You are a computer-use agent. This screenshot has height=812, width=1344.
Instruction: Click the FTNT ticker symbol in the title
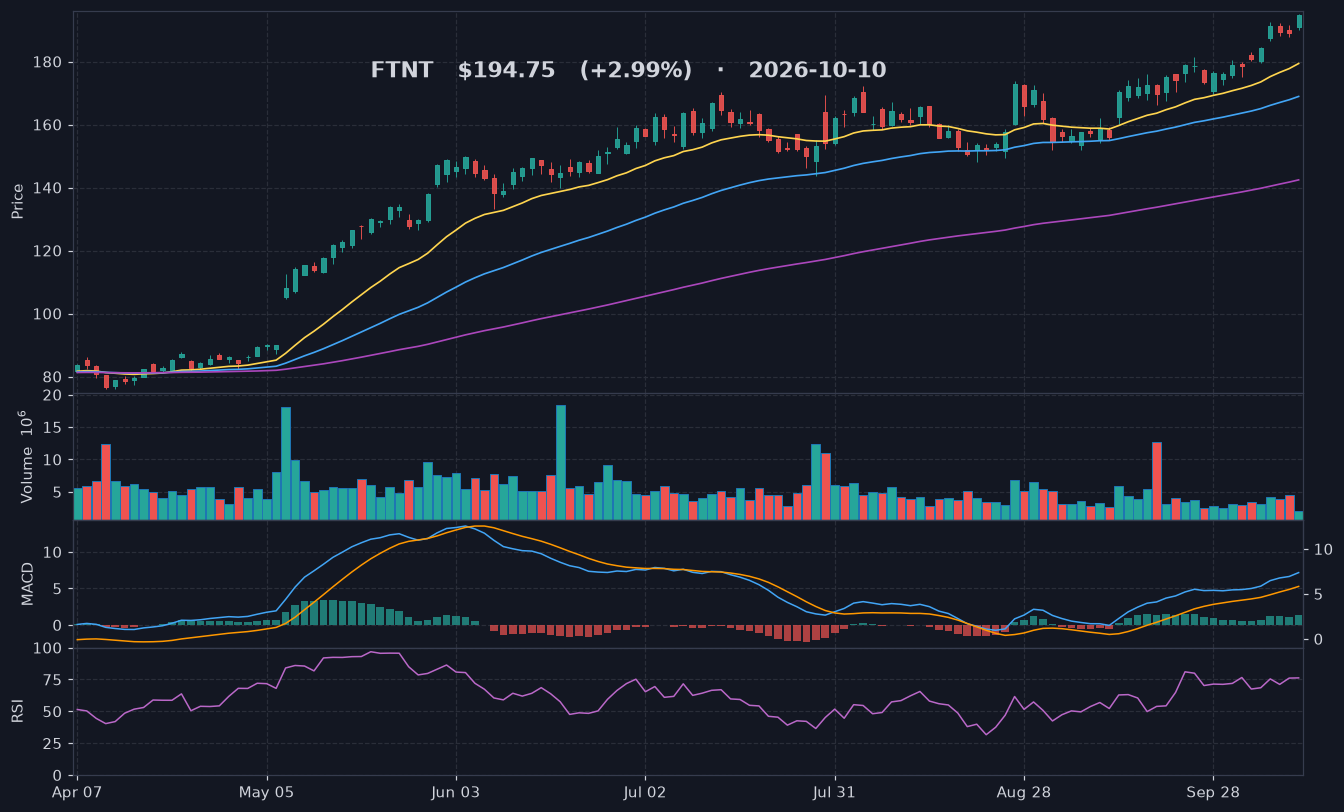402,70
